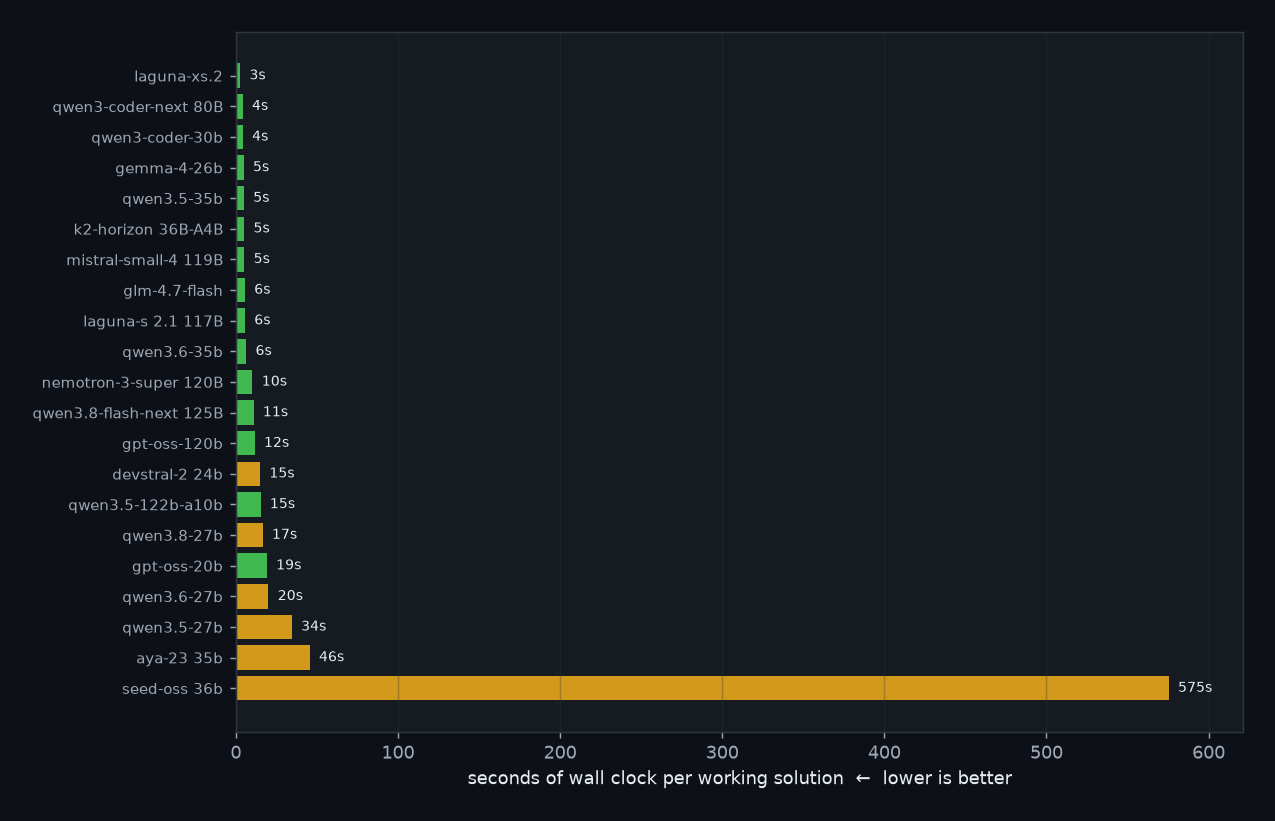Click the 17s value label

pyautogui.click(x=285, y=535)
